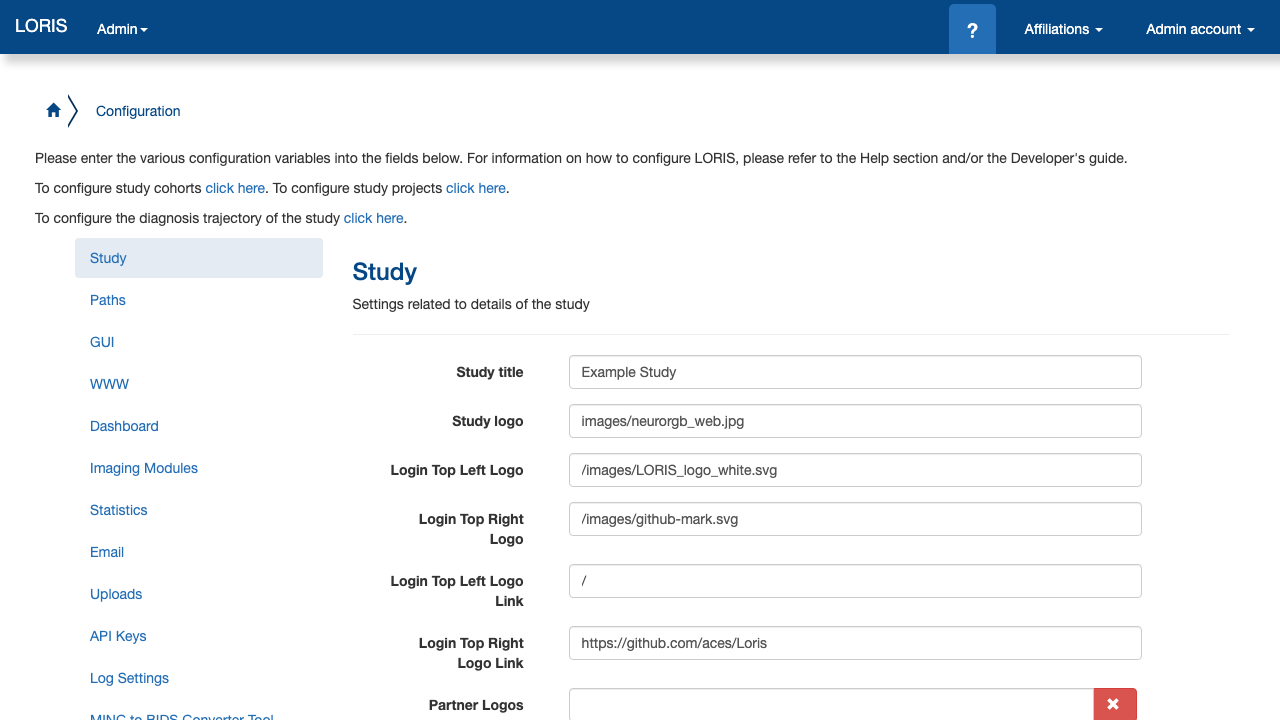Edit the Login Top Right Logo Link field

(x=855, y=643)
